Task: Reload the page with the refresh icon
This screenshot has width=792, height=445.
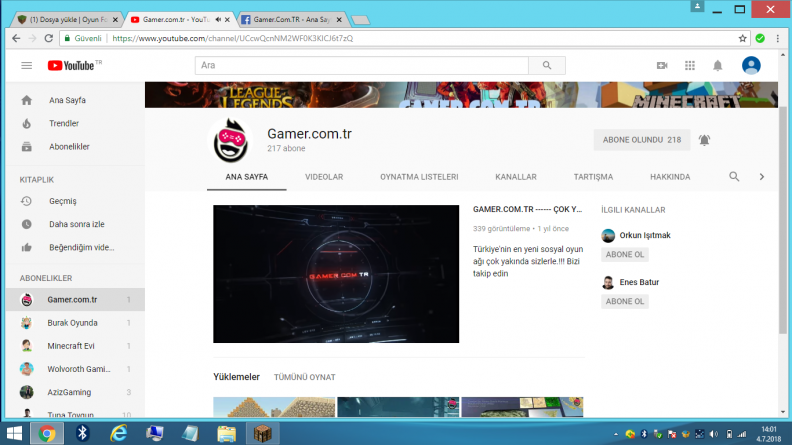Action: tap(48, 38)
